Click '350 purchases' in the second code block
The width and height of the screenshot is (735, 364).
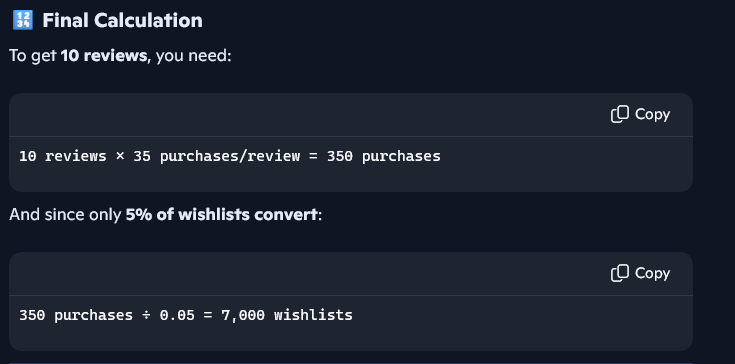tap(76, 315)
